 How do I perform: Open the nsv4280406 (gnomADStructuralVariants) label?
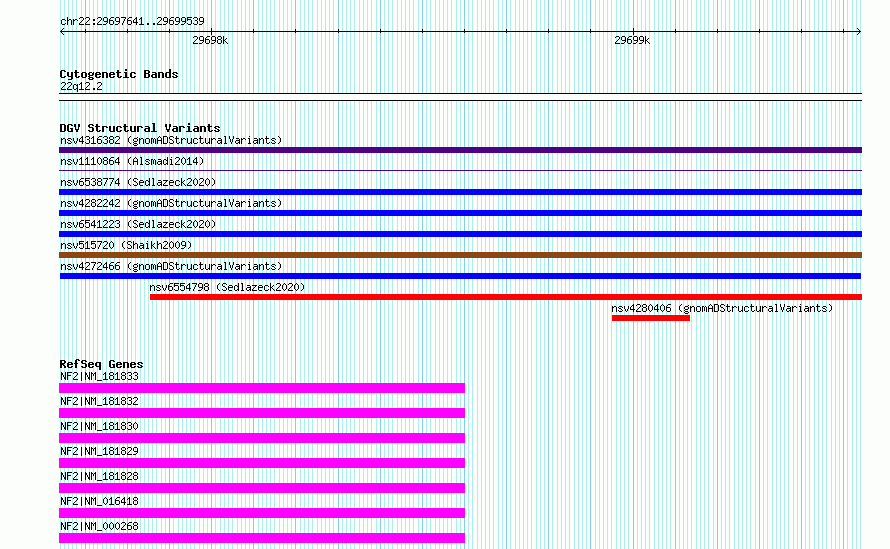722,308
